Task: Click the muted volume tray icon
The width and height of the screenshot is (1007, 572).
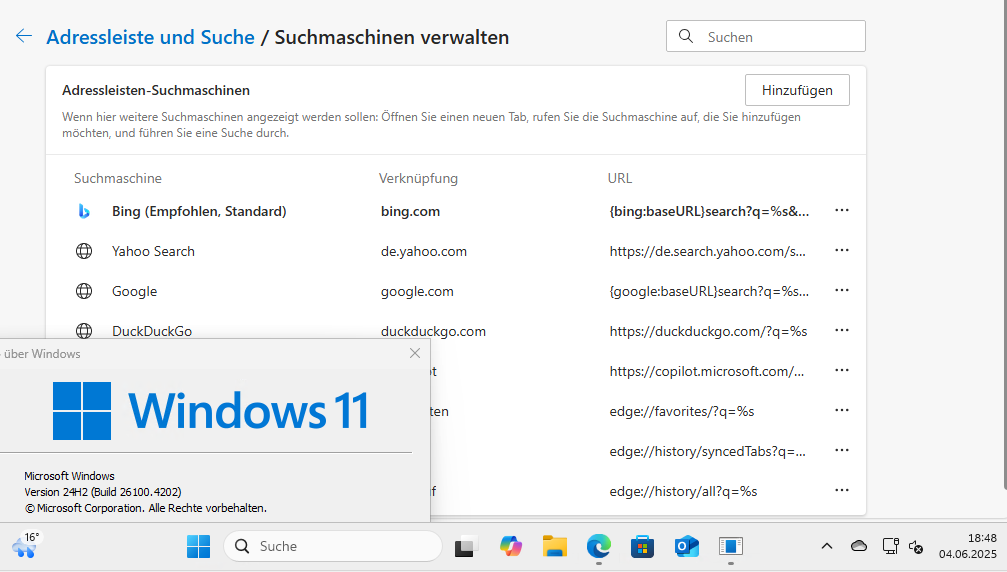Action: (x=916, y=547)
